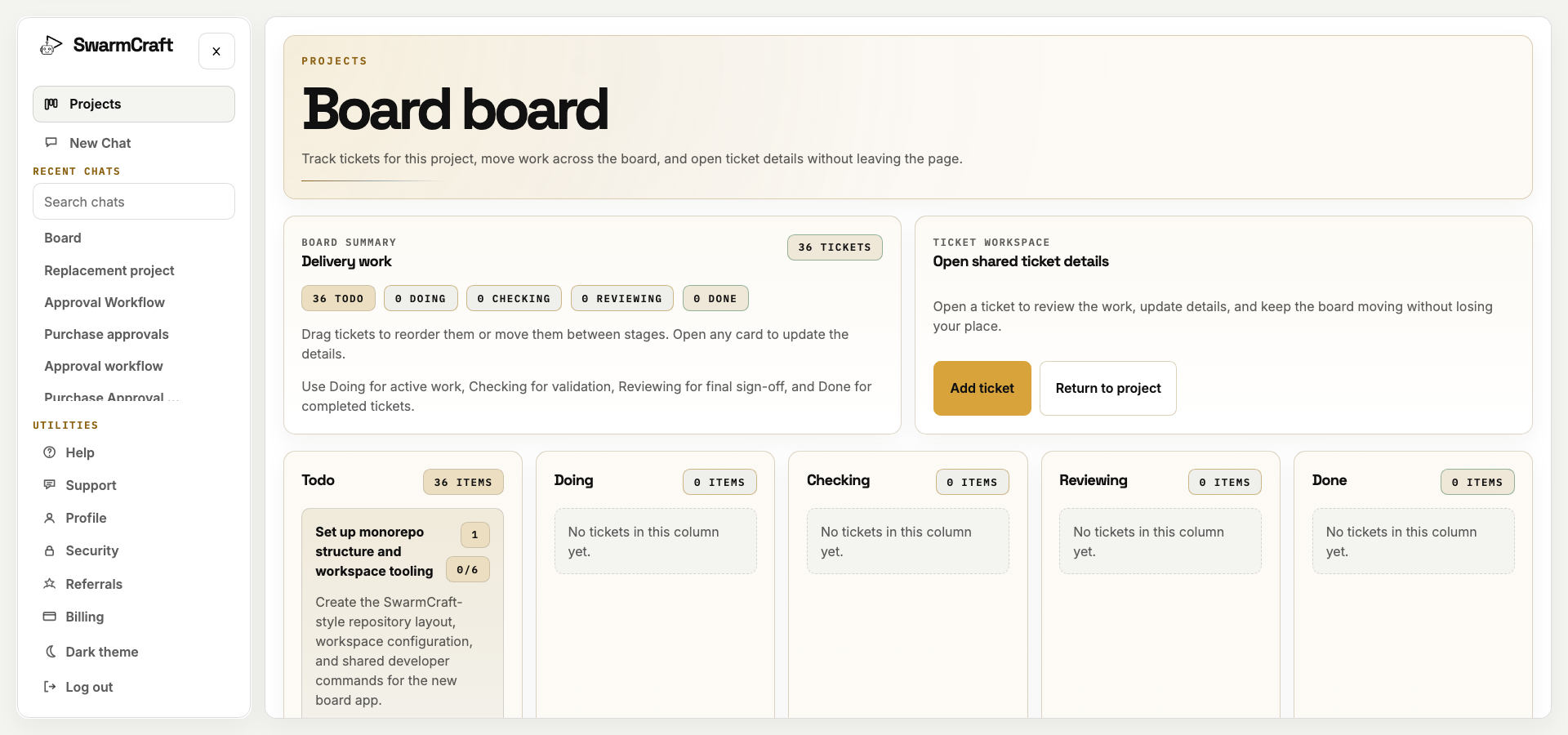Click the Doing column 0 ITEMS badge

[x=719, y=483]
